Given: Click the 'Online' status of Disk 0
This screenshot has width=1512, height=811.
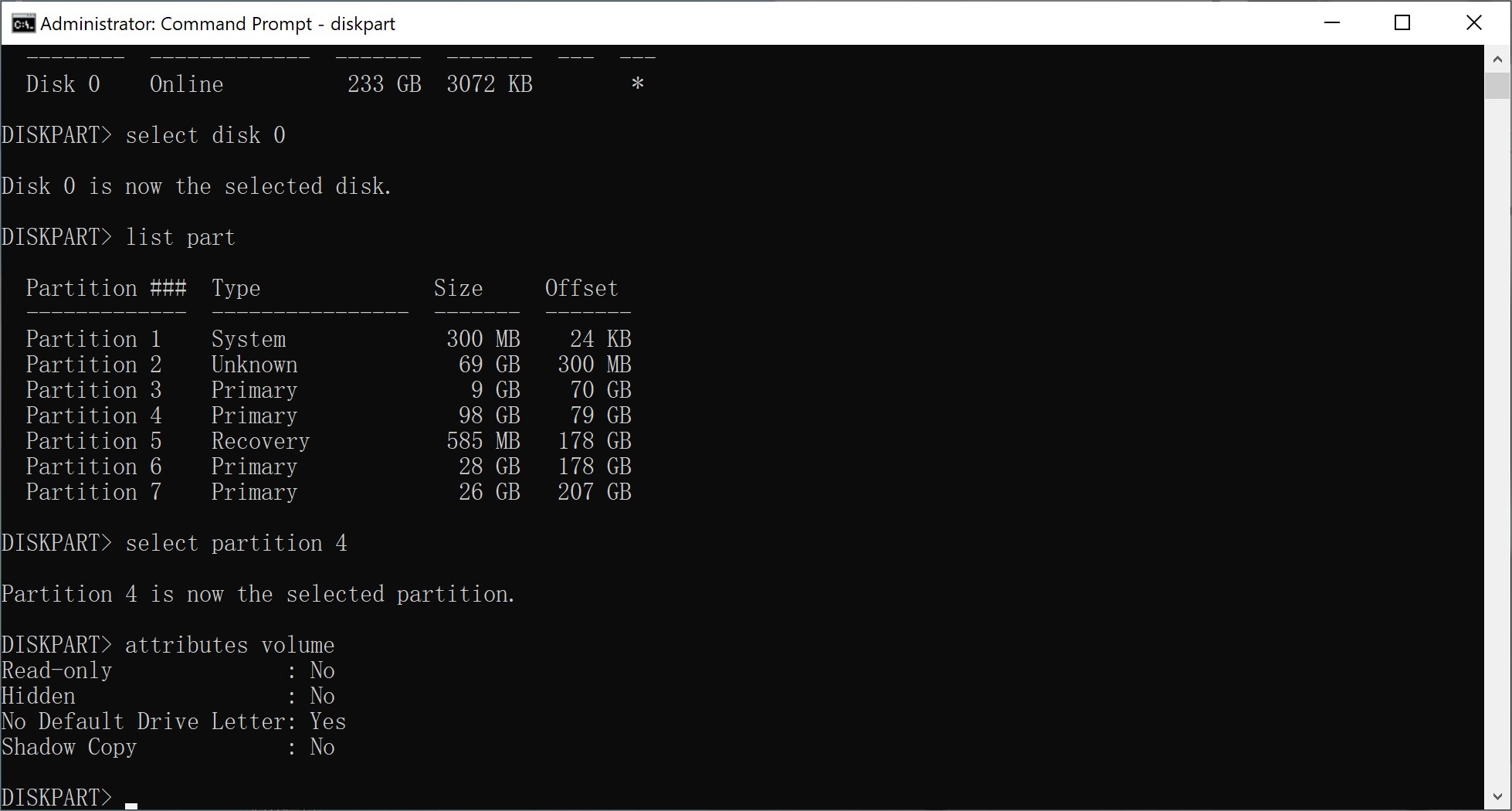Looking at the screenshot, I should tap(187, 84).
